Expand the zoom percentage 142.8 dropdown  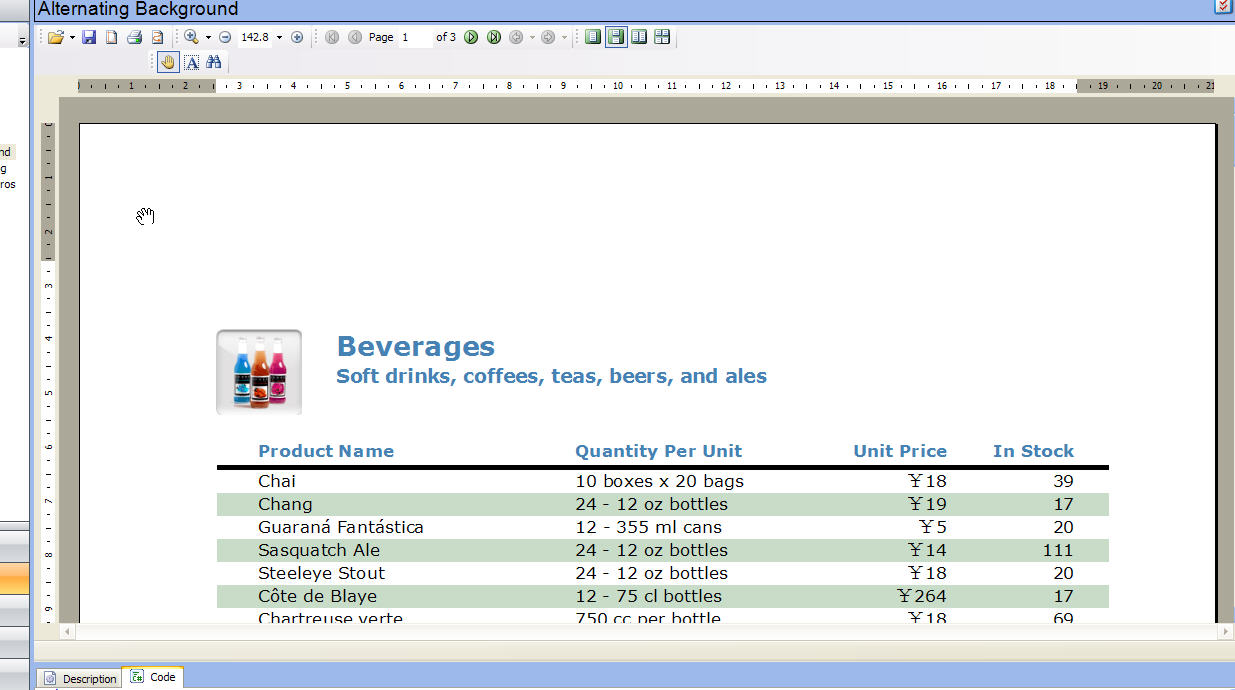[279, 37]
